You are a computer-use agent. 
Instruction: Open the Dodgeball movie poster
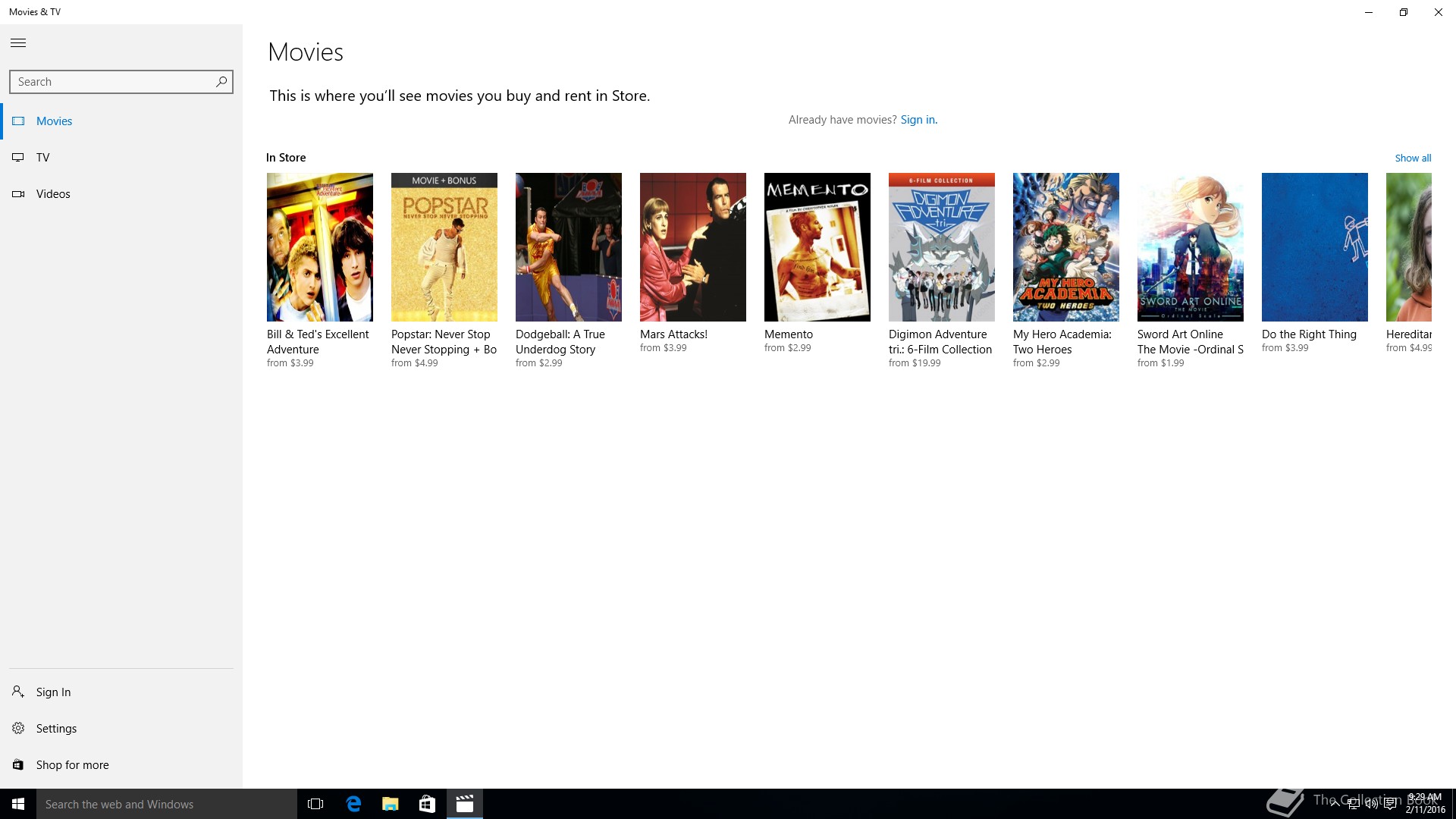coord(569,247)
